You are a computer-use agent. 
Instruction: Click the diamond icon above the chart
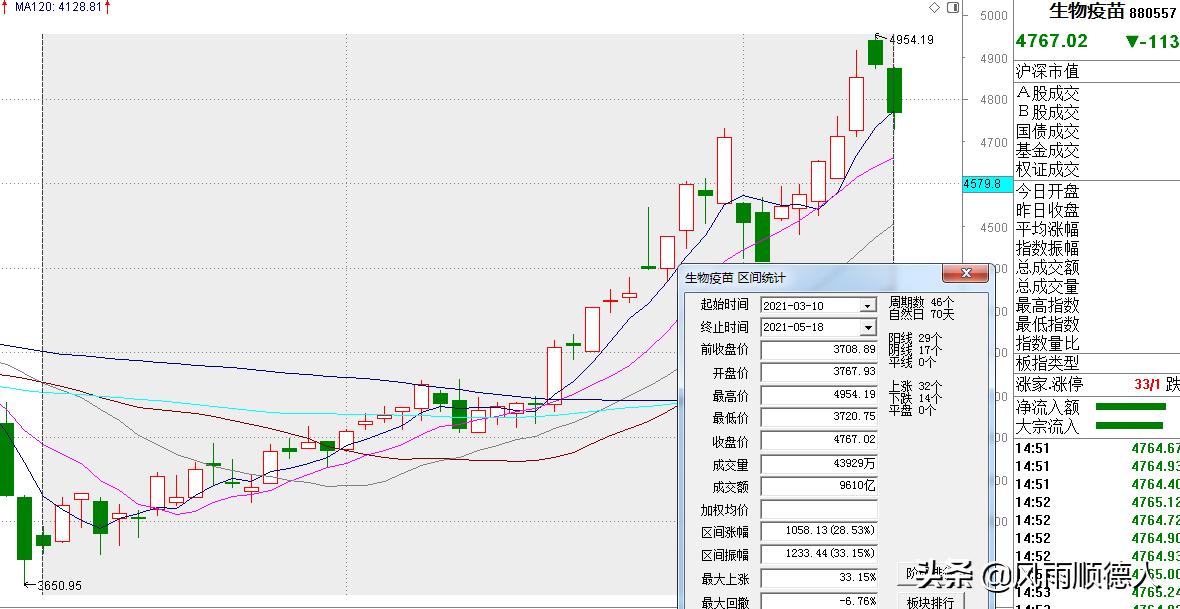point(935,8)
